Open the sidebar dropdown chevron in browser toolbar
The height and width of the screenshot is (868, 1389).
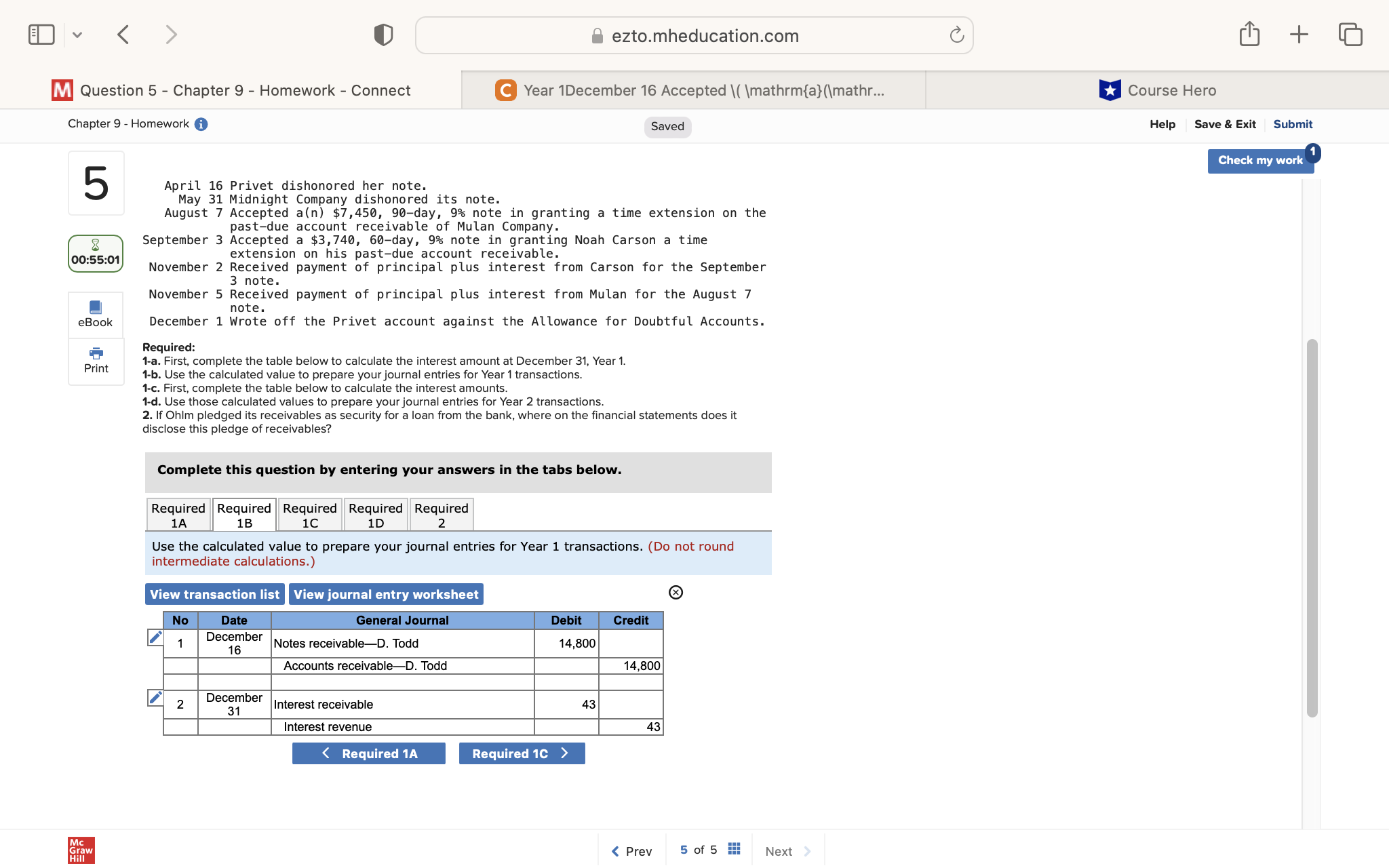click(x=77, y=34)
